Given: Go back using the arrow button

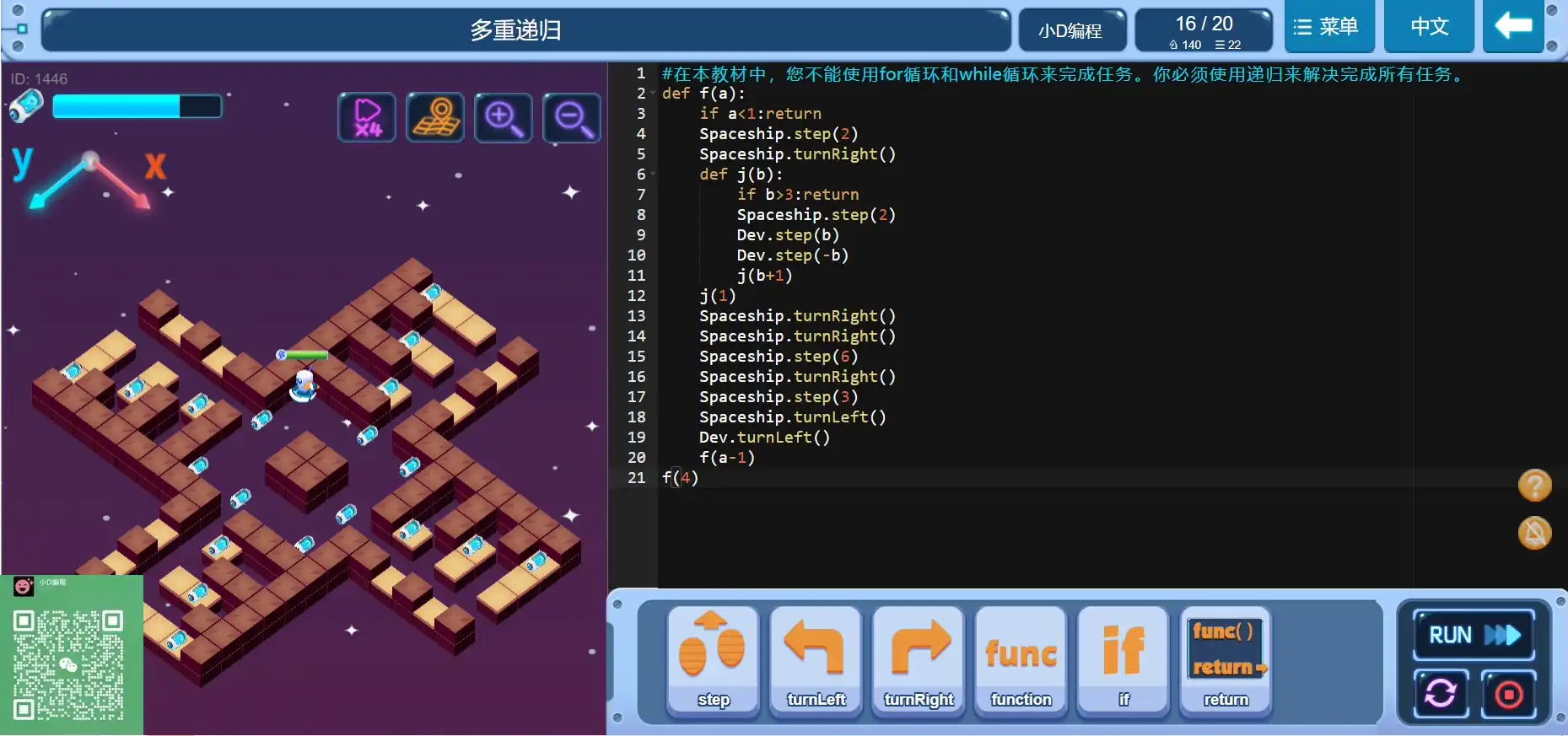Looking at the screenshot, I should pyautogui.click(x=1513, y=27).
